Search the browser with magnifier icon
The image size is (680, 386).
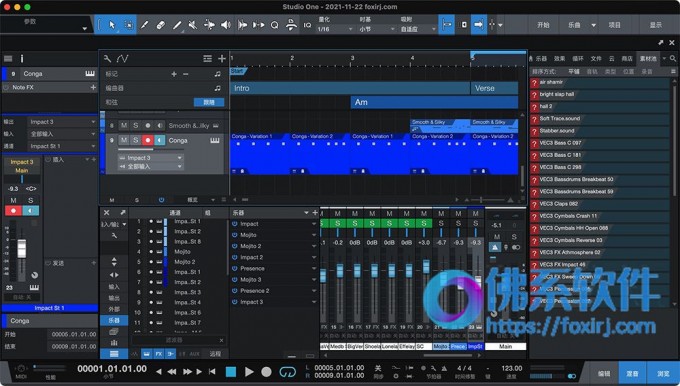pyautogui.click(x=673, y=58)
